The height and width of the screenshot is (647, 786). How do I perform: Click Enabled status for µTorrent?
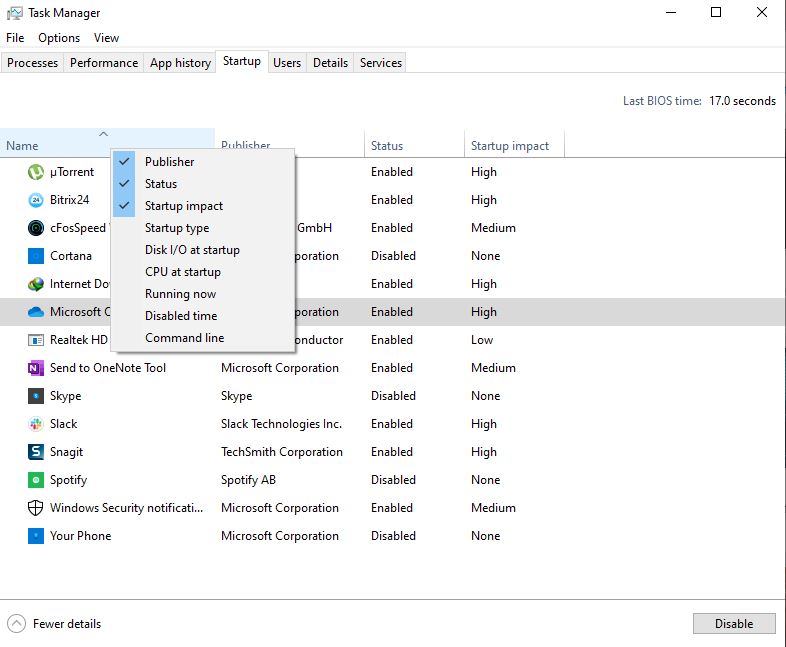coord(391,172)
